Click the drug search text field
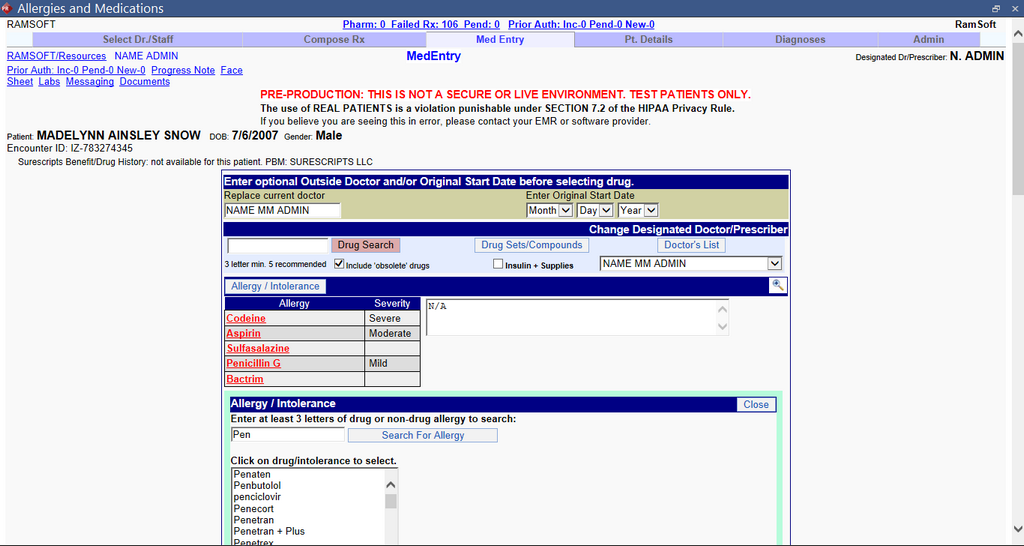Image resolution: width=1024 pixels, height=546 pixels. point(278,245)
